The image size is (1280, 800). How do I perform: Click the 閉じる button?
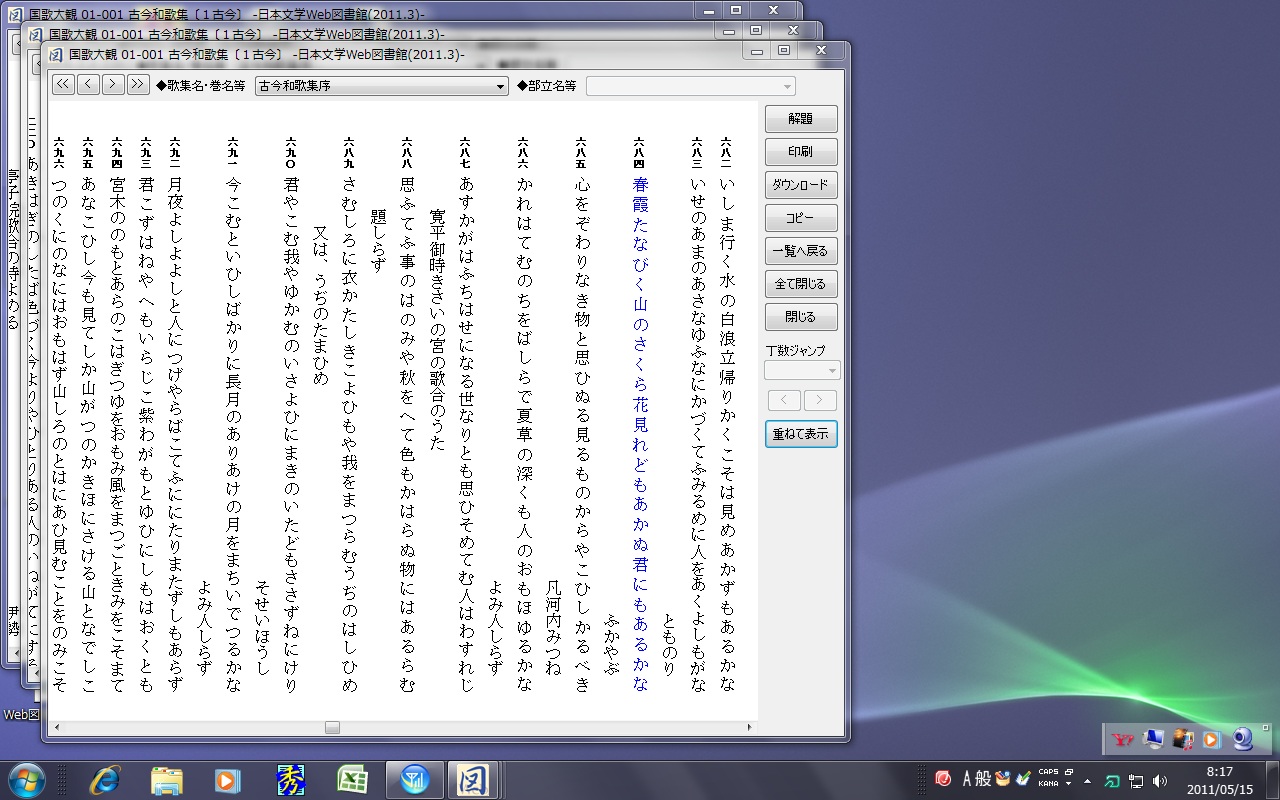point(801,316)
